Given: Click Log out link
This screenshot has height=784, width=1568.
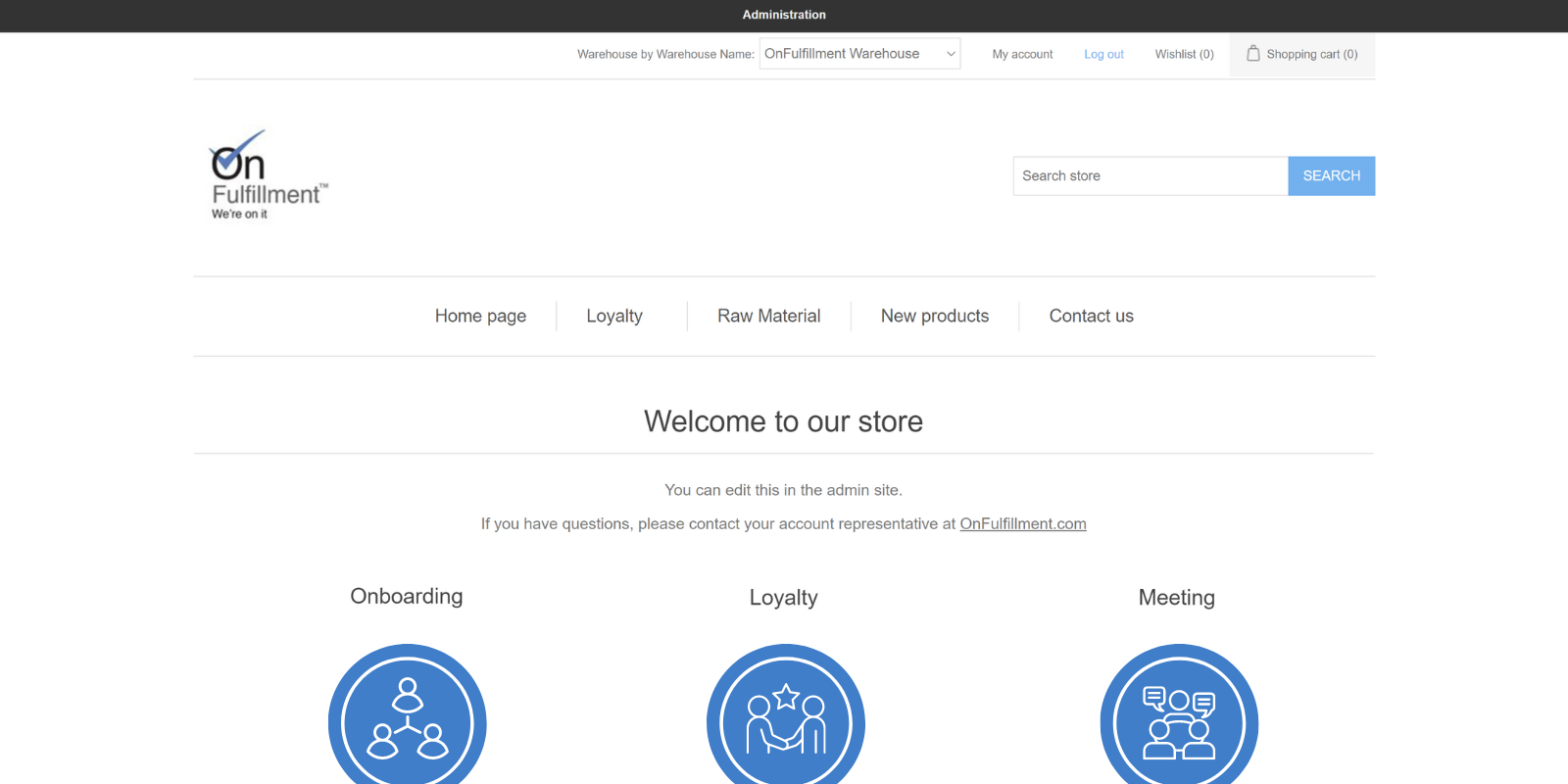Looking at the screenshot, I should [x=1103, y=54].
